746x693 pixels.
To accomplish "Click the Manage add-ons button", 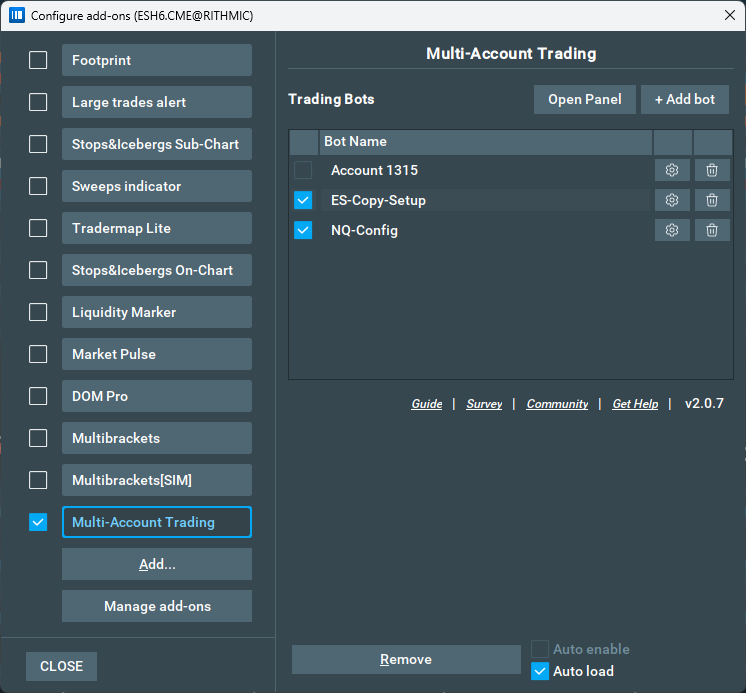I will pos(157,606).
